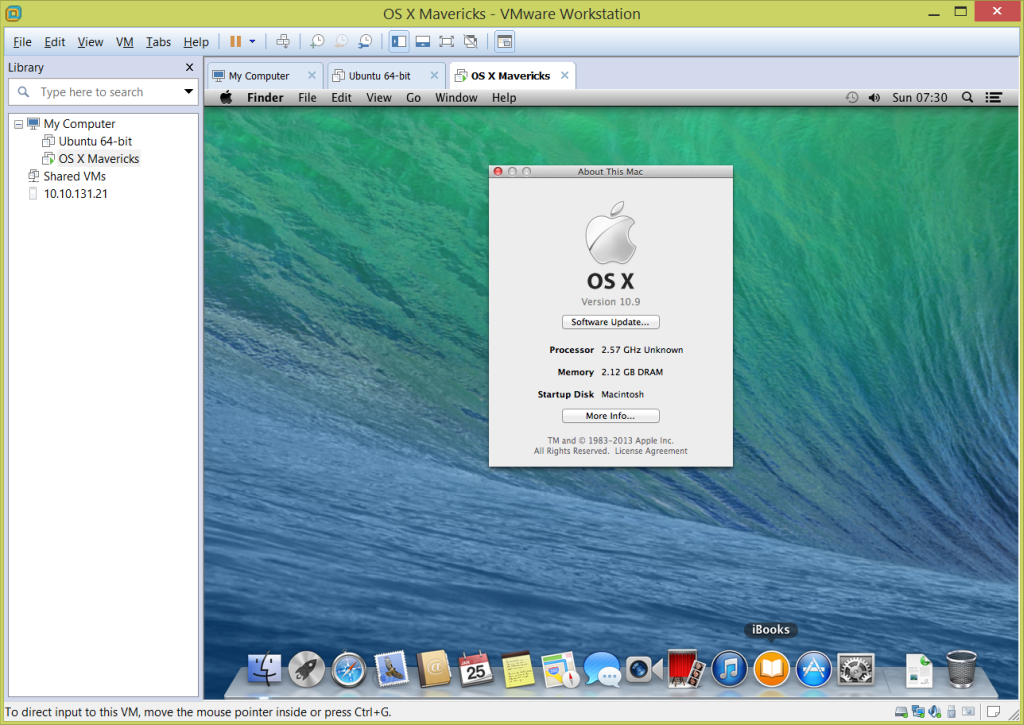Toggle the thumbnail bar view button
The height and width of the screenshot is (725, 1024).
pos(423,42)
